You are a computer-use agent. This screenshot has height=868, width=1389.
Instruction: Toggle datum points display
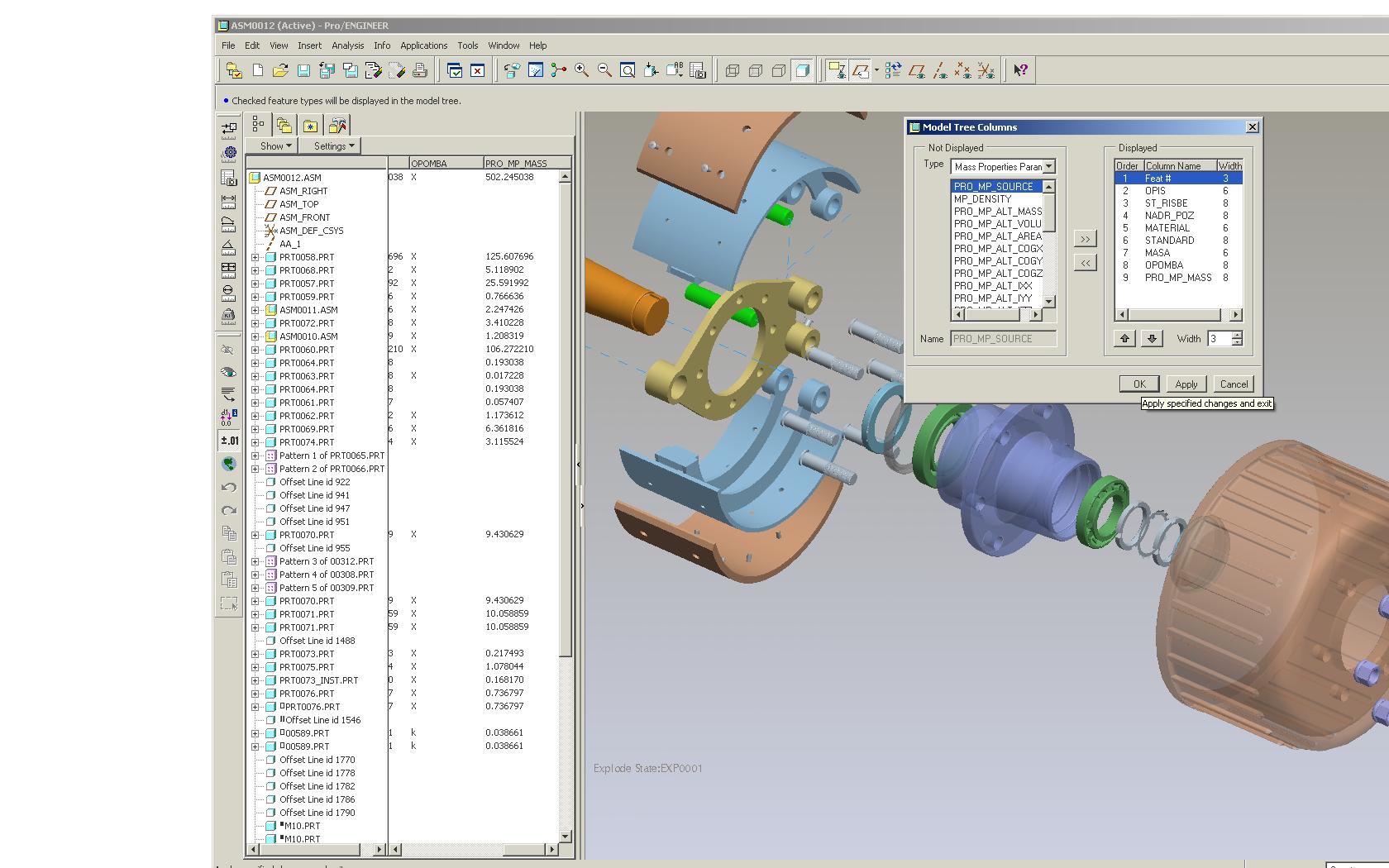tap(962, 70)
